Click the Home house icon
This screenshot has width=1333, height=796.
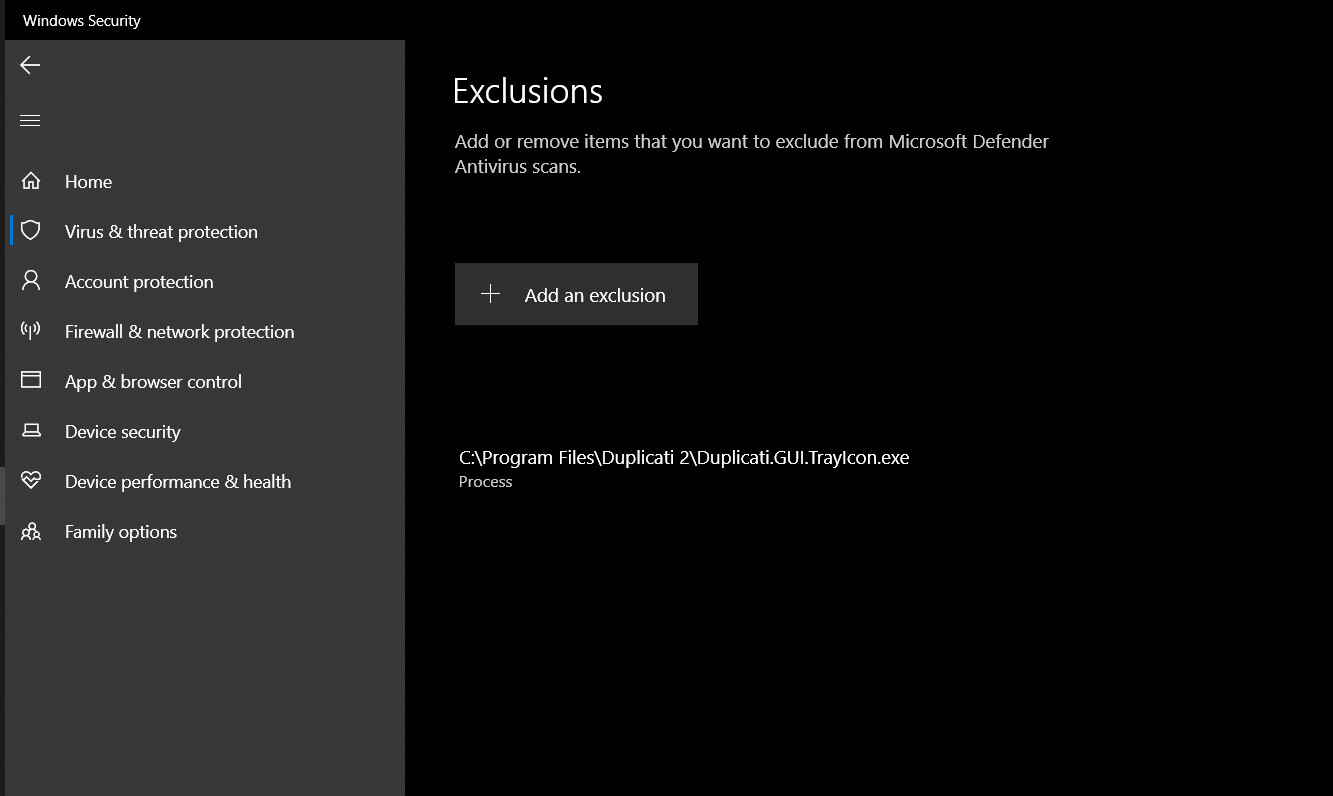pyautogui.click(x=31, y=181)
